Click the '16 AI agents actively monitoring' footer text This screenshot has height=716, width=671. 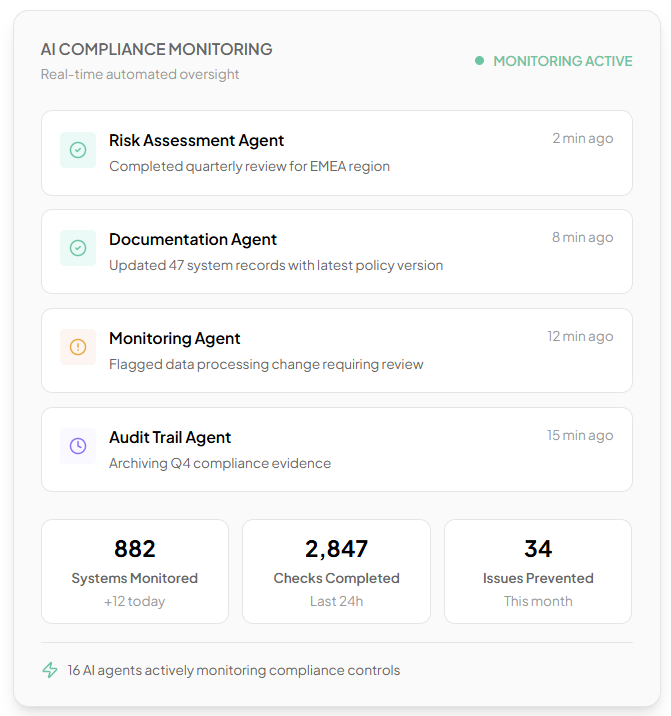[x=234, y=671]
